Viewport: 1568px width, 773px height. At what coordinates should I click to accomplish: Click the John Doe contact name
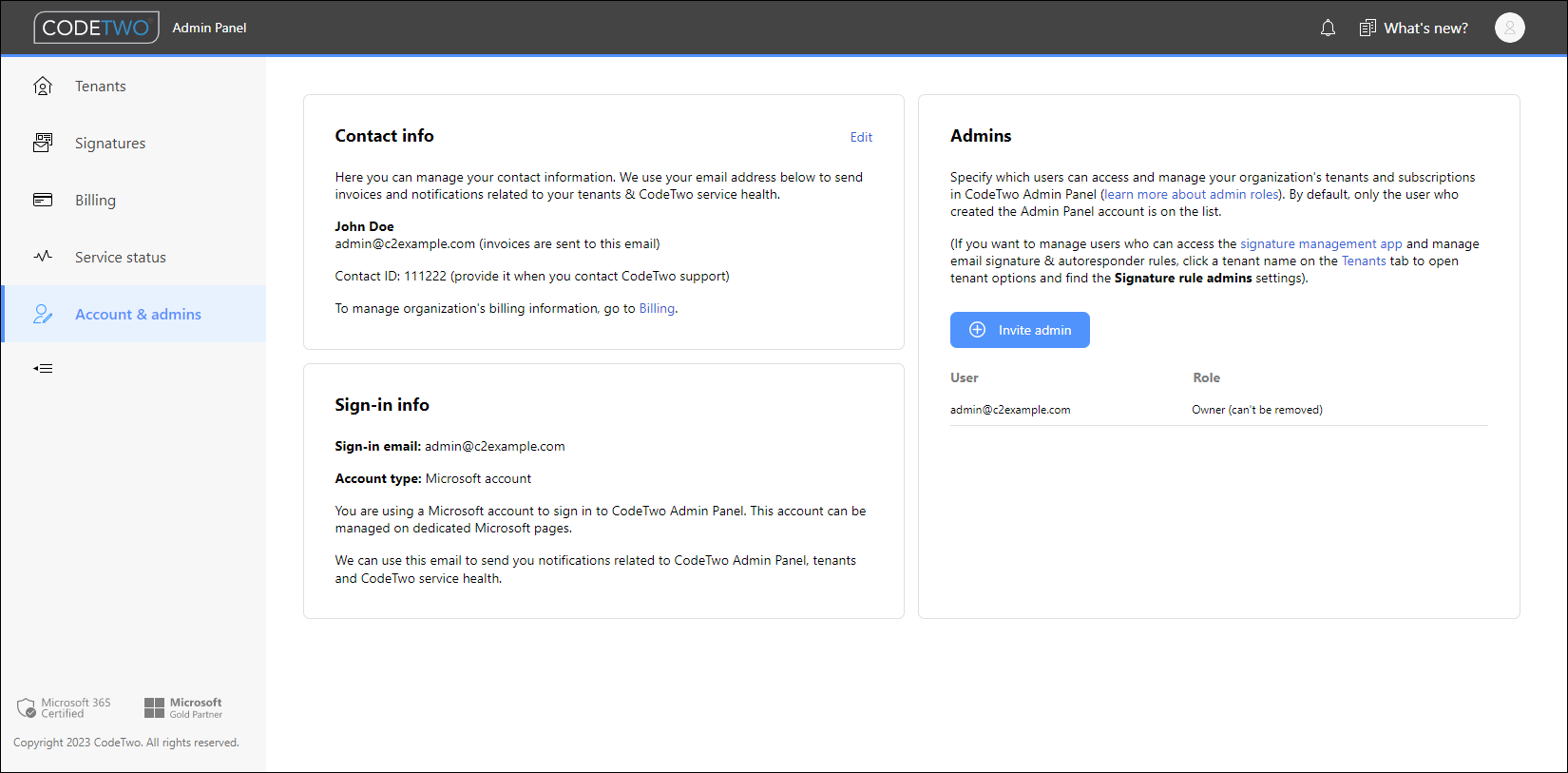364,226
